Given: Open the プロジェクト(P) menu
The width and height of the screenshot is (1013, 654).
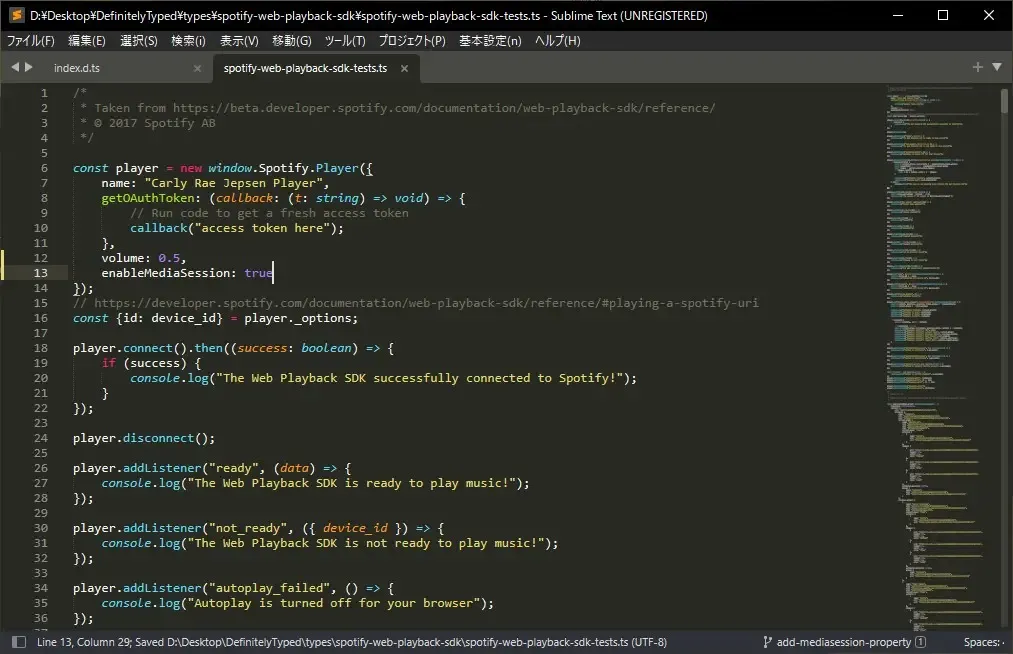Looking at the screenshot, I should 412,41.
